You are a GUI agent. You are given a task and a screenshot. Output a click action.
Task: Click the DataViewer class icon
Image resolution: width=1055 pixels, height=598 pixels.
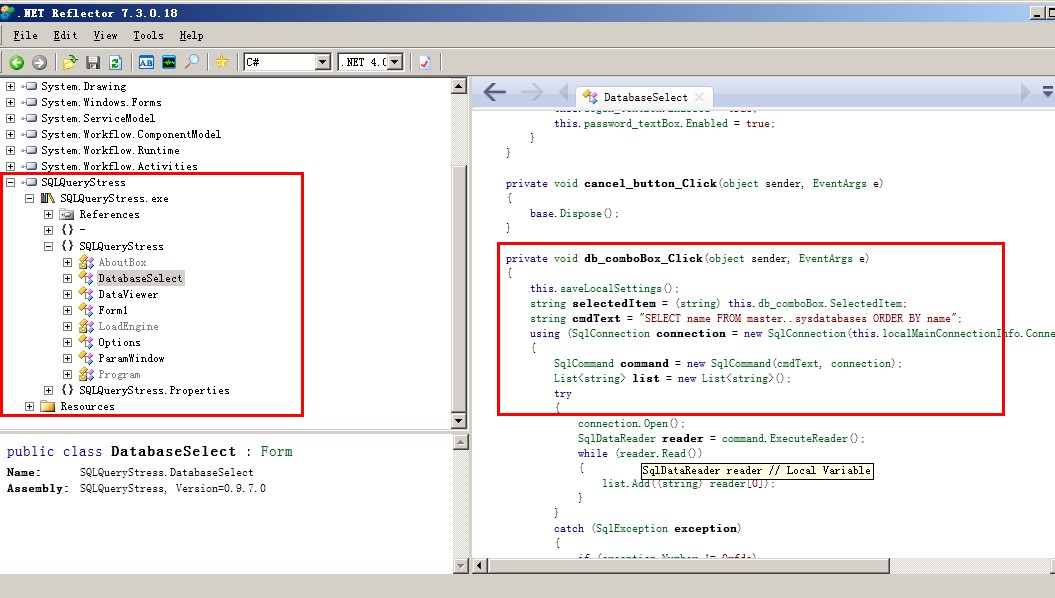pos(86,294)
